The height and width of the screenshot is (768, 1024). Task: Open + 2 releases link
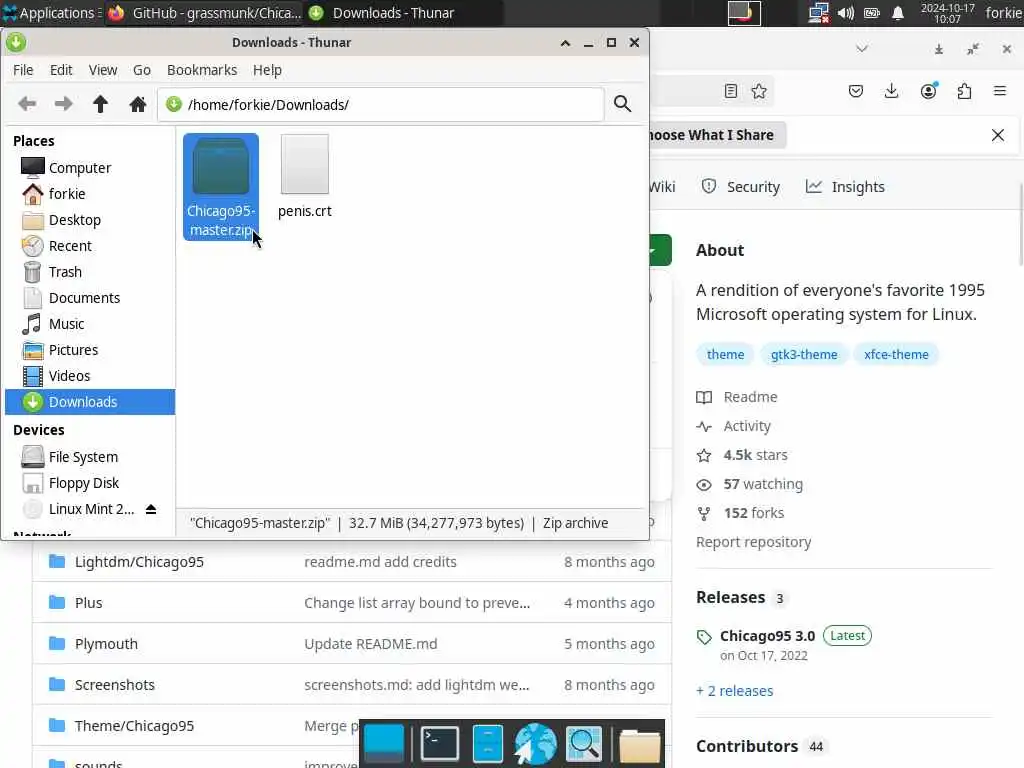click(x=735, y=691)
